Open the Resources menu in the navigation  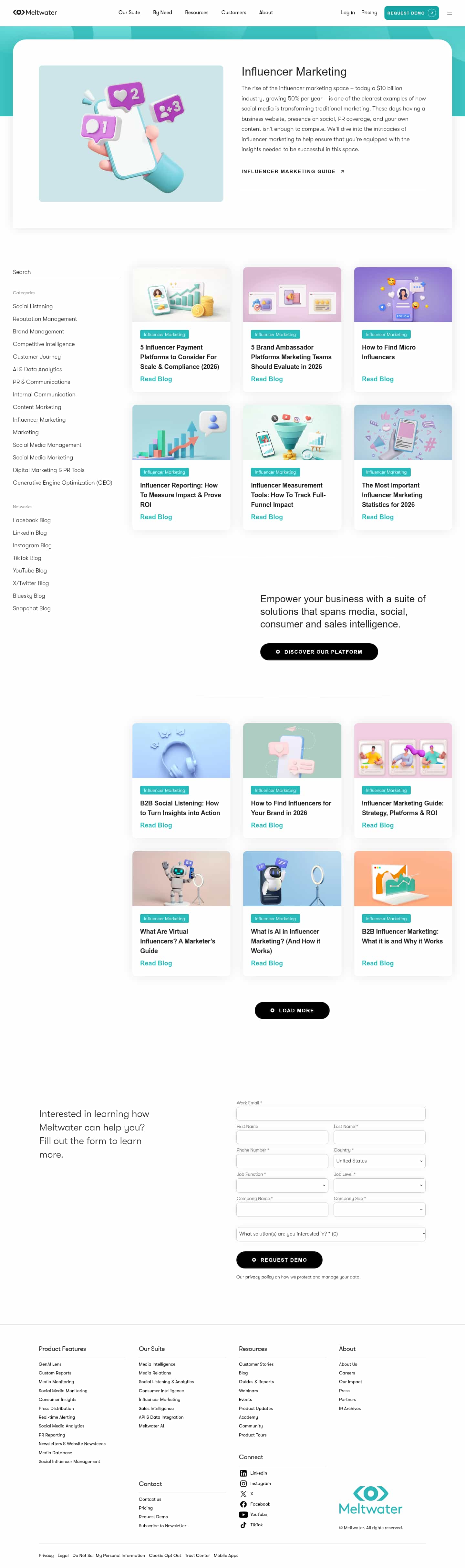[x=197, y=12]
